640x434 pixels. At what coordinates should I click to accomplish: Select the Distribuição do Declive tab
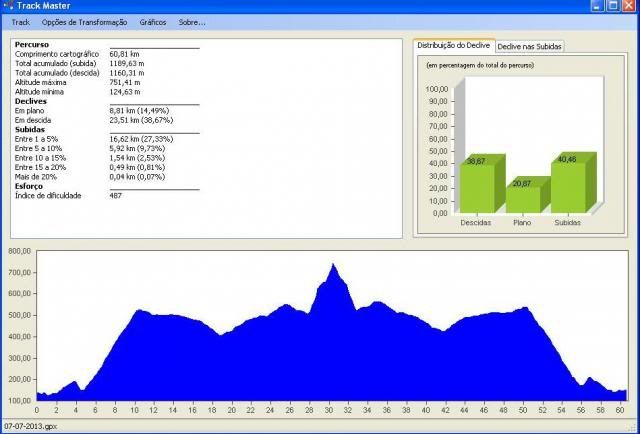(453, 46)
